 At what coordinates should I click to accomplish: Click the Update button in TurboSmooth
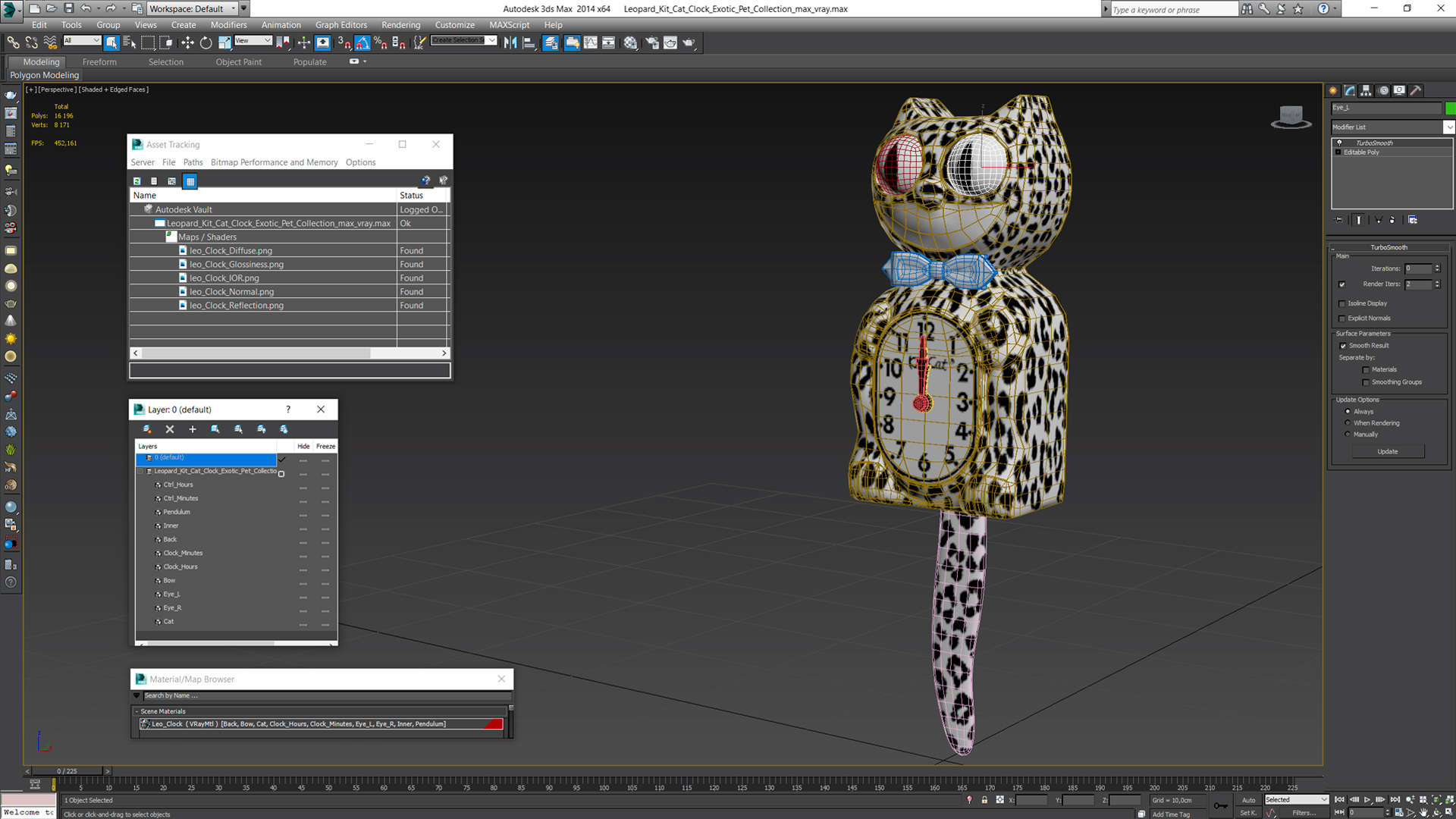tap(1387, 451)
